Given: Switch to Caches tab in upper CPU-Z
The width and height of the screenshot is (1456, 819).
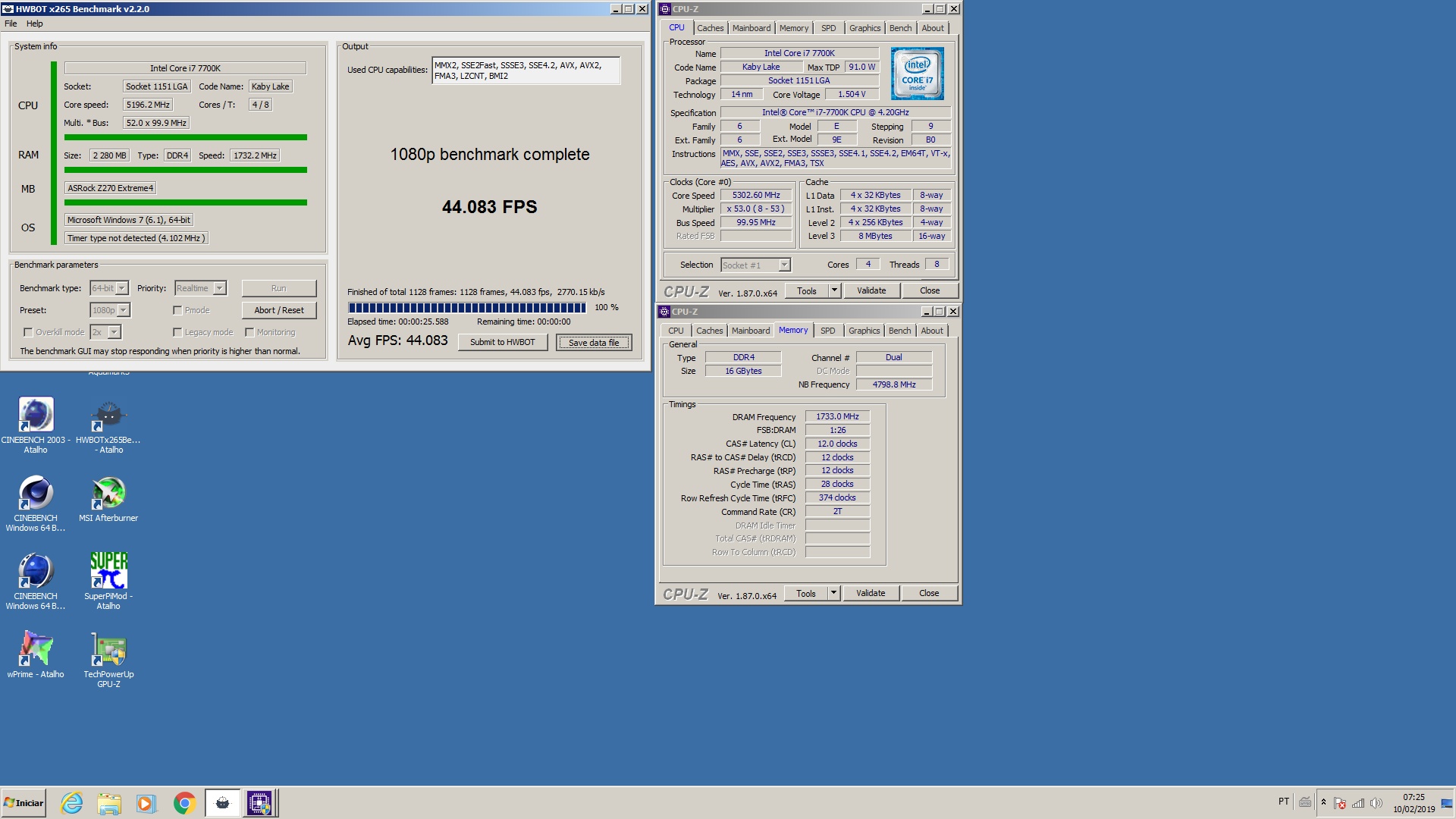Looking at the screenshot, I should tap(711, 28).
